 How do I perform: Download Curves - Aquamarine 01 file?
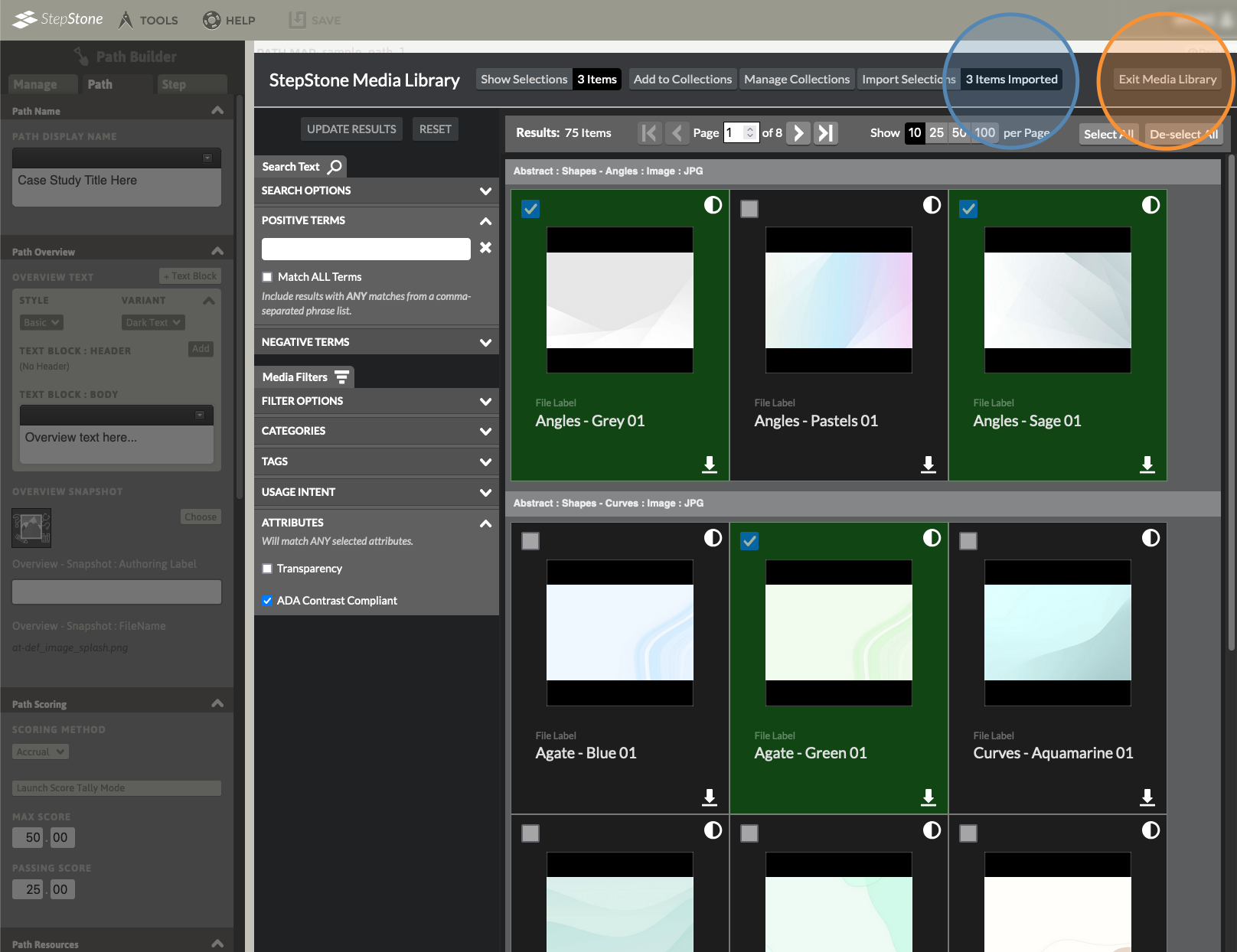click(1147, 797)
